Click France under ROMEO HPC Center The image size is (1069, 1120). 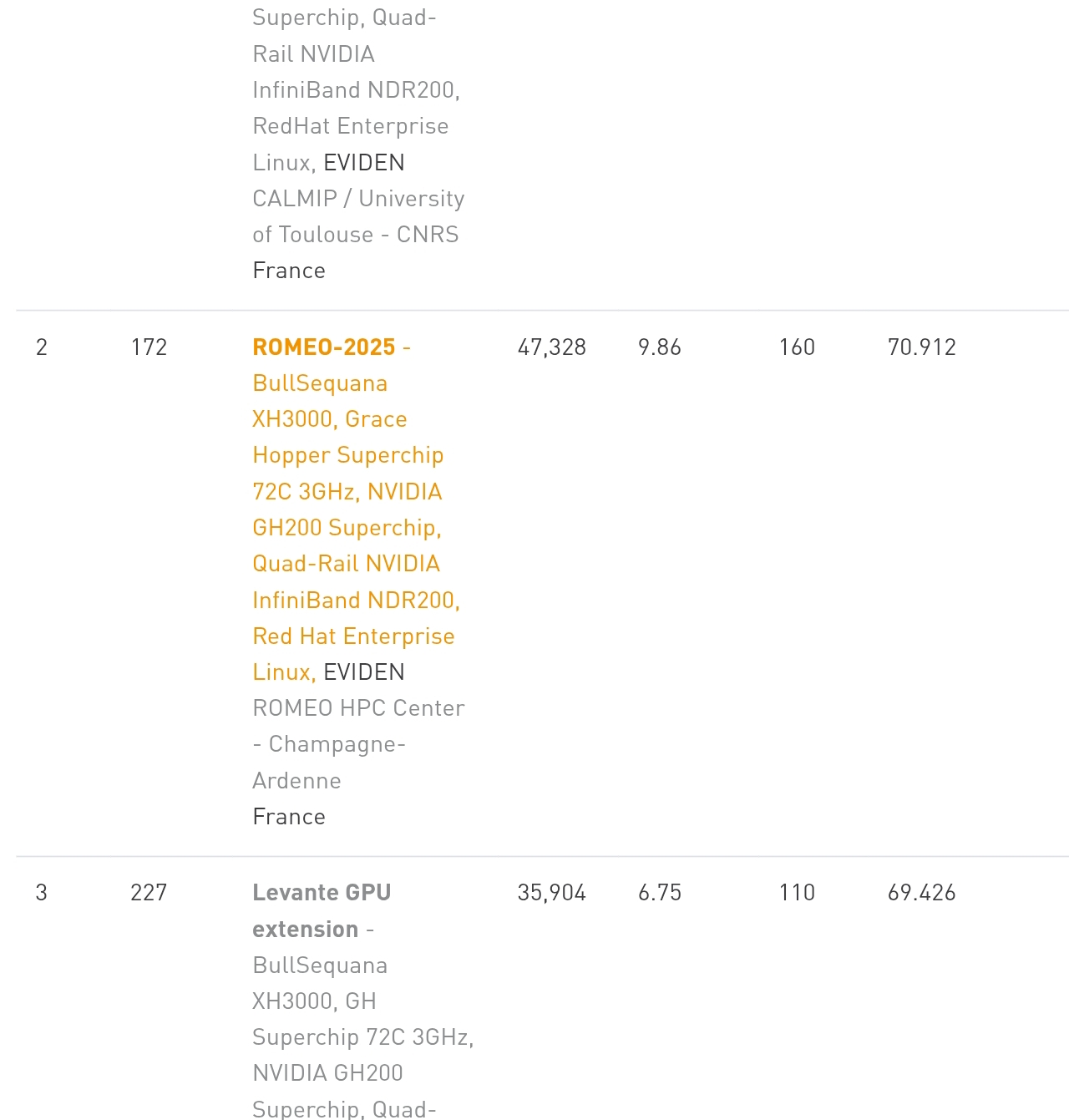(x=289, y=817)
